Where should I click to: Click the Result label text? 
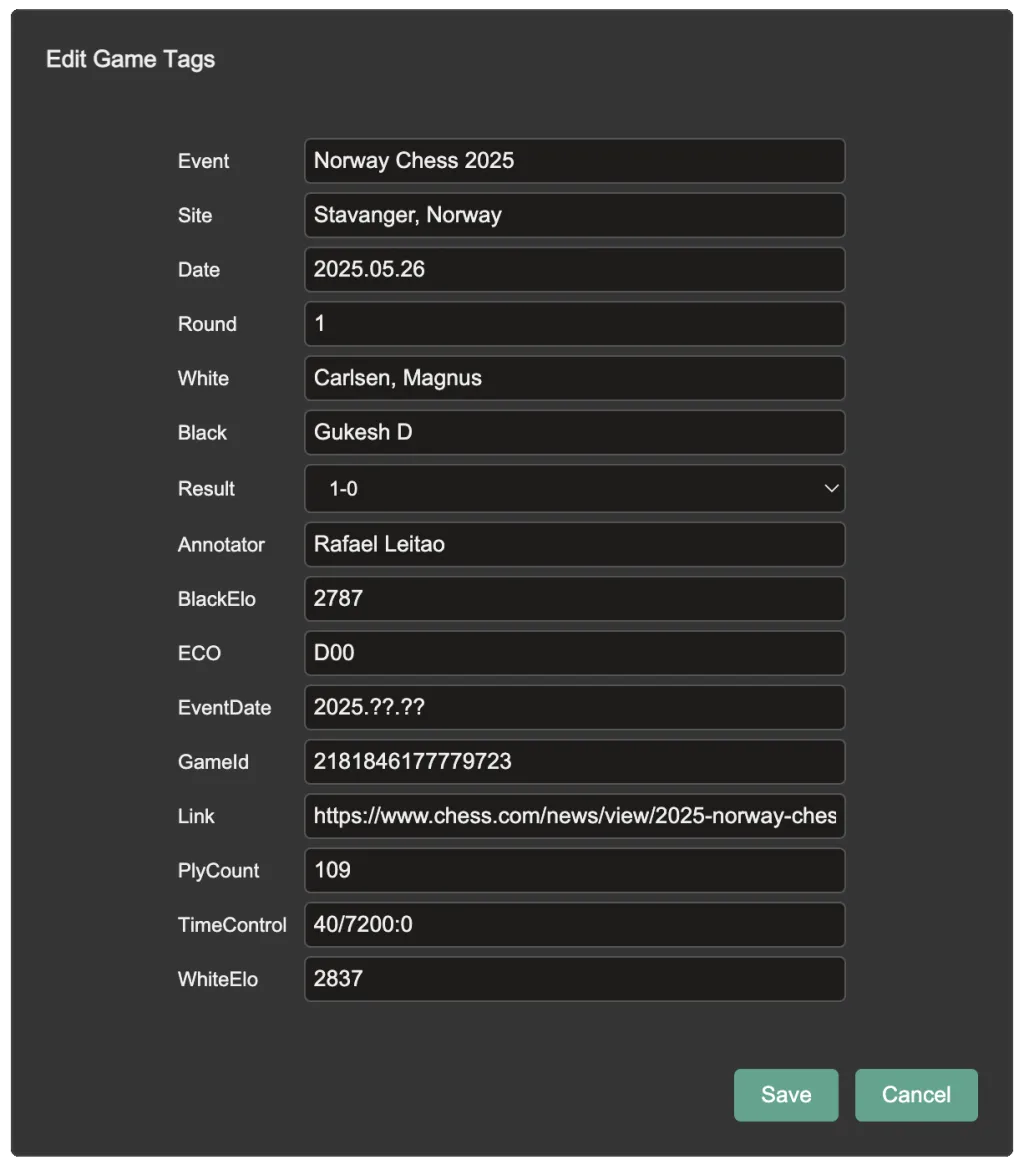[x=206, y=489]
